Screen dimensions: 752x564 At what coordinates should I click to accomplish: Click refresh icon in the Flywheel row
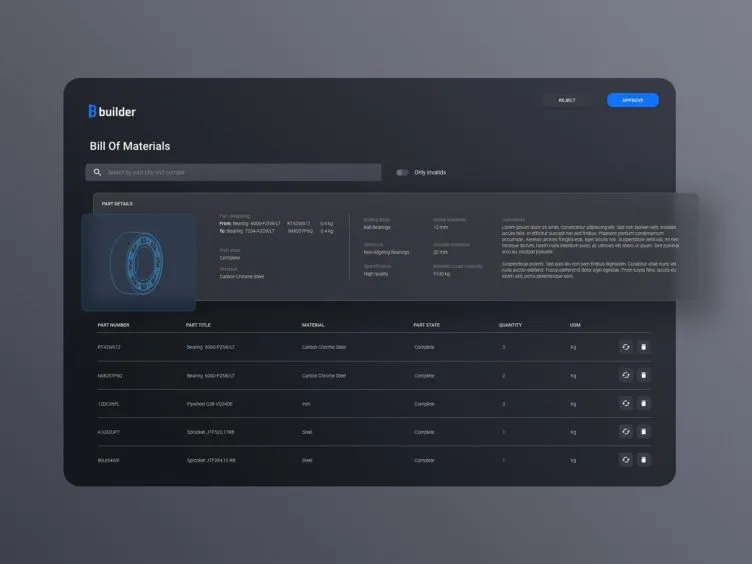coord(626,403)
